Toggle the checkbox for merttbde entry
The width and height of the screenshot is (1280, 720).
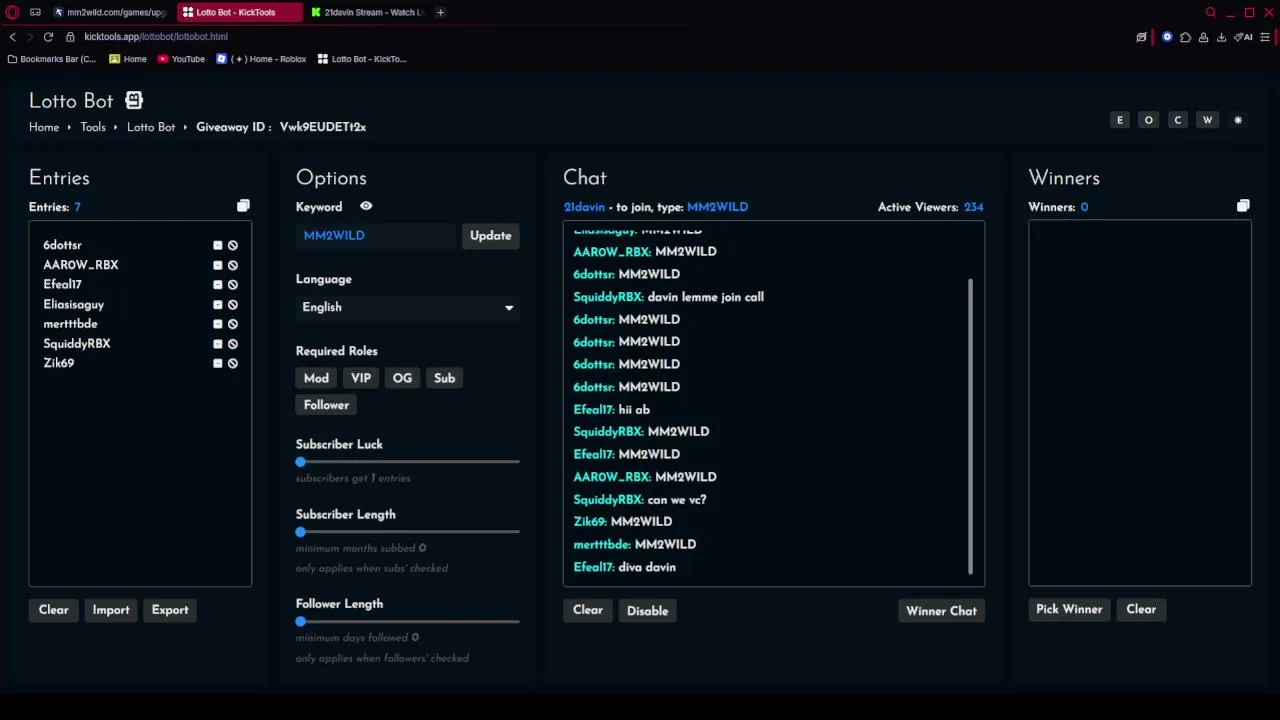[217, 324]
